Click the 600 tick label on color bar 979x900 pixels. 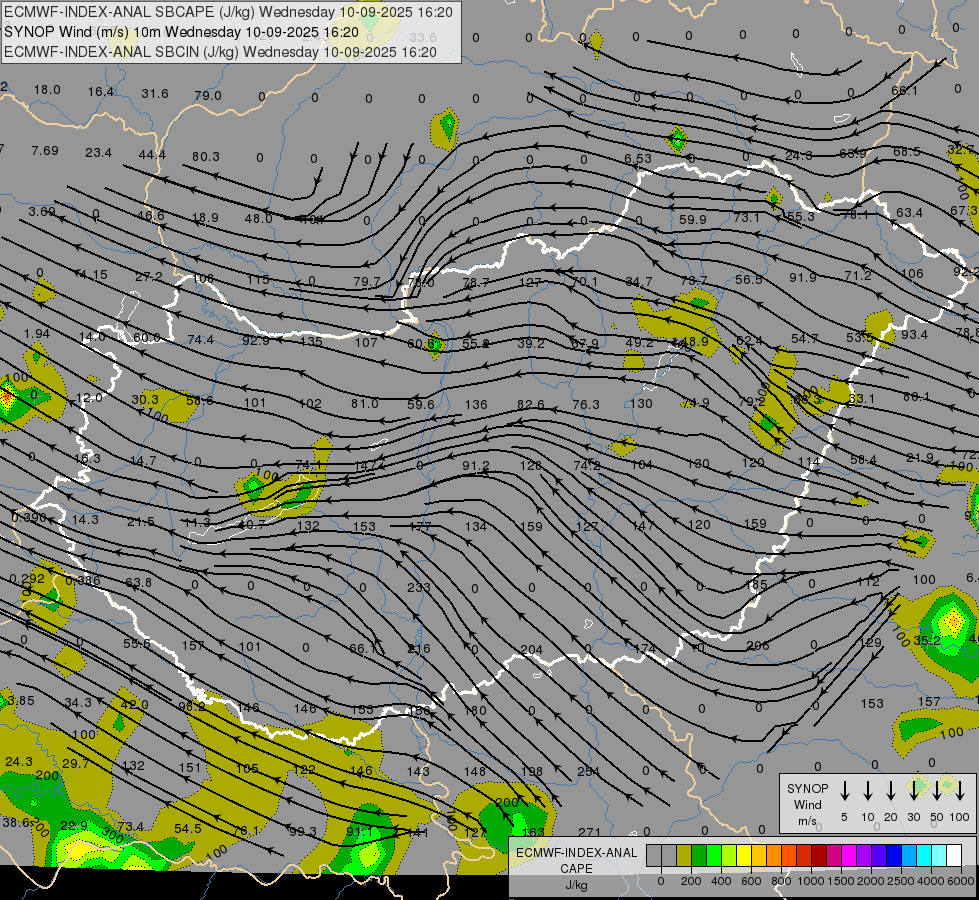pos(751,881)
